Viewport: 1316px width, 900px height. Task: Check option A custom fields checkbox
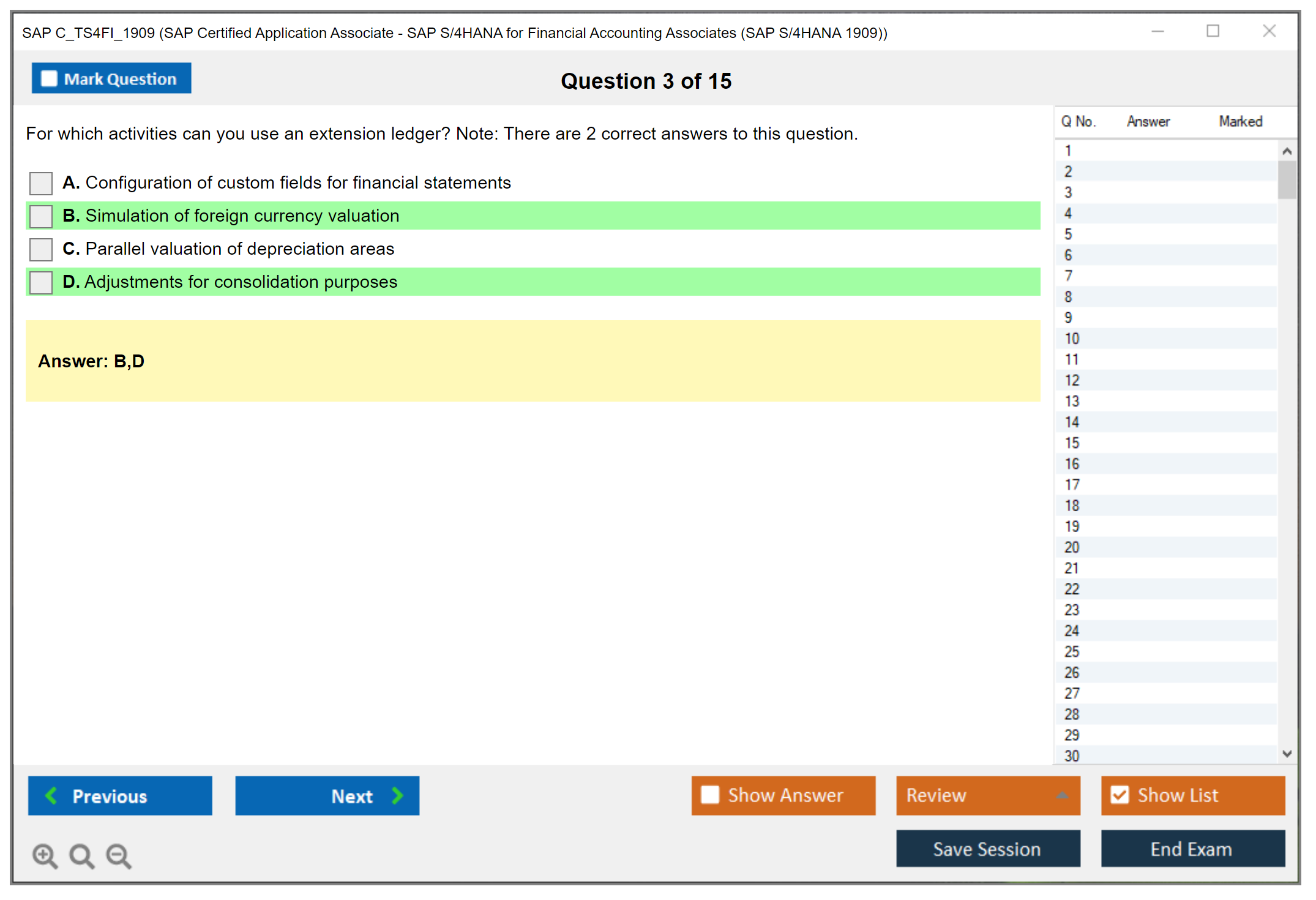pyautogui.click(x=41, y=183)
